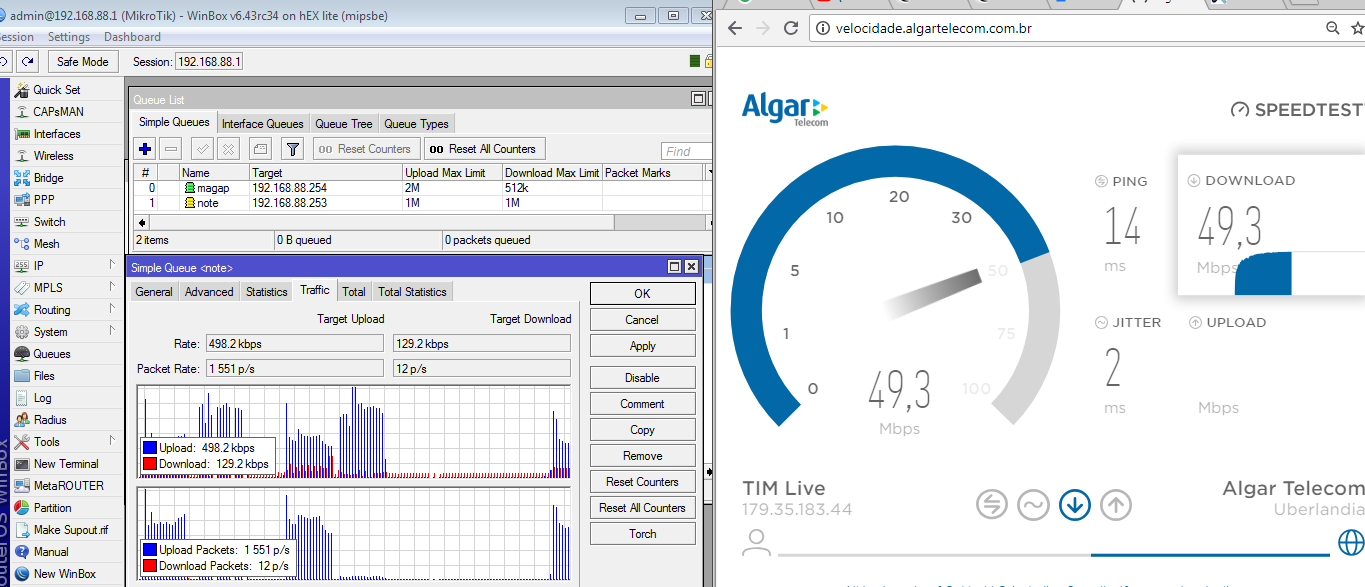Image resolution: width=1365 pixels, height=587 pixels.
Task: Open New Terminal in the sidebar
Action: point(66,464)
